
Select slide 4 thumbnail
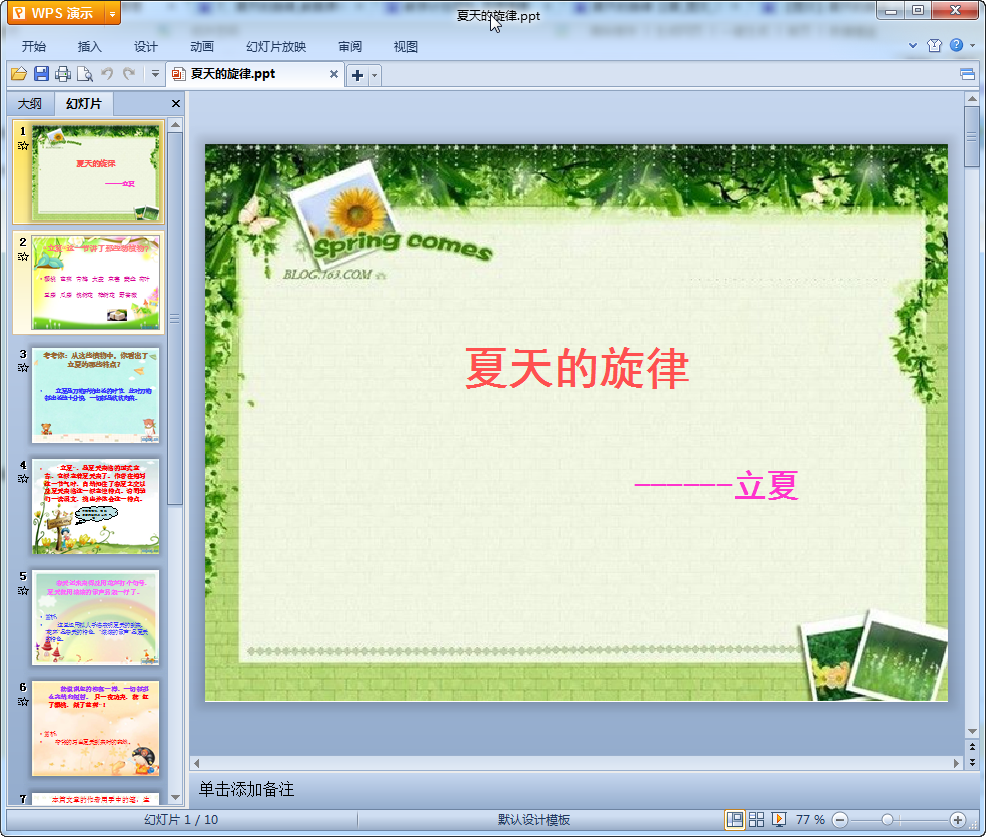point(96,506)
